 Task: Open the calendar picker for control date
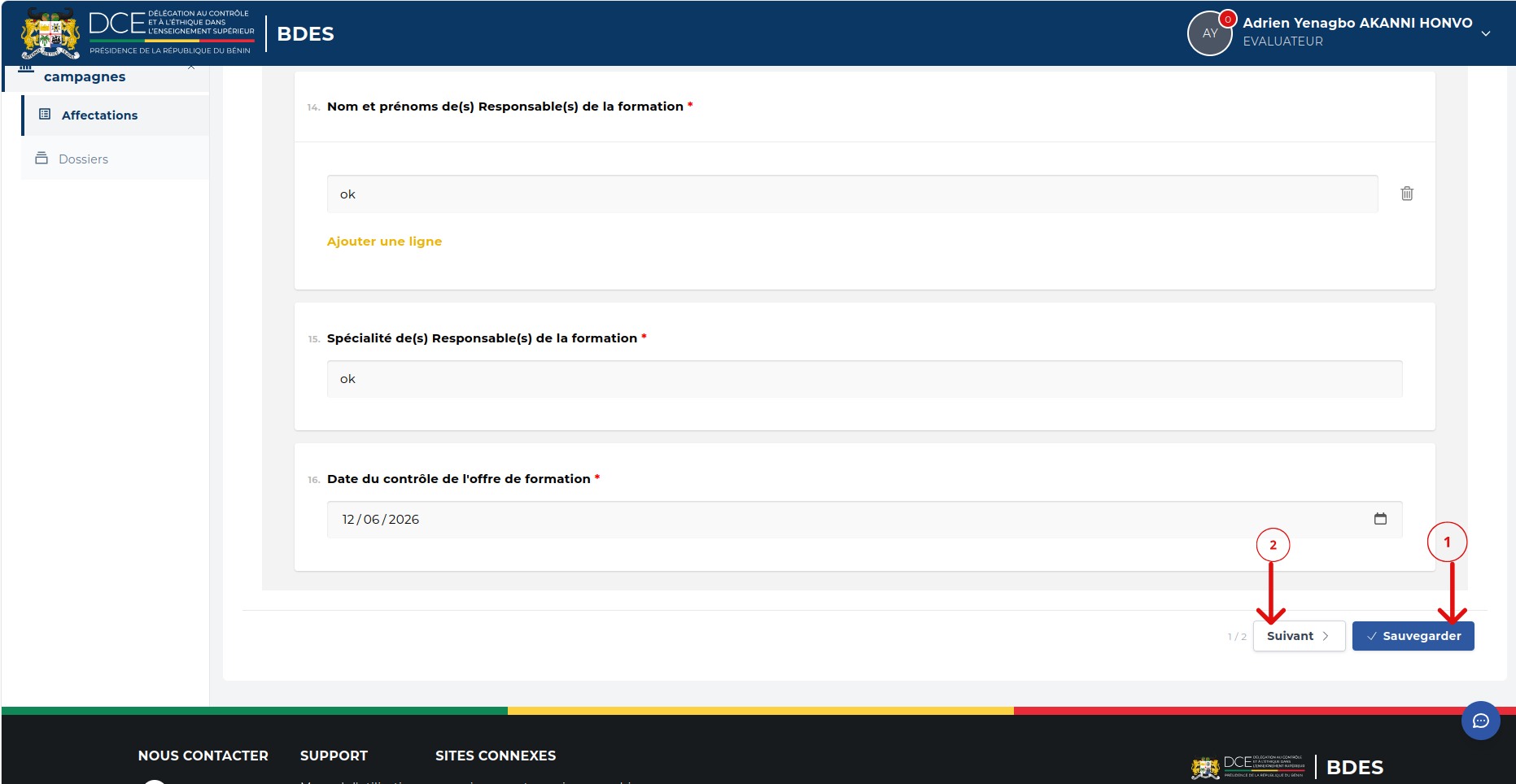click(1380, 519)
